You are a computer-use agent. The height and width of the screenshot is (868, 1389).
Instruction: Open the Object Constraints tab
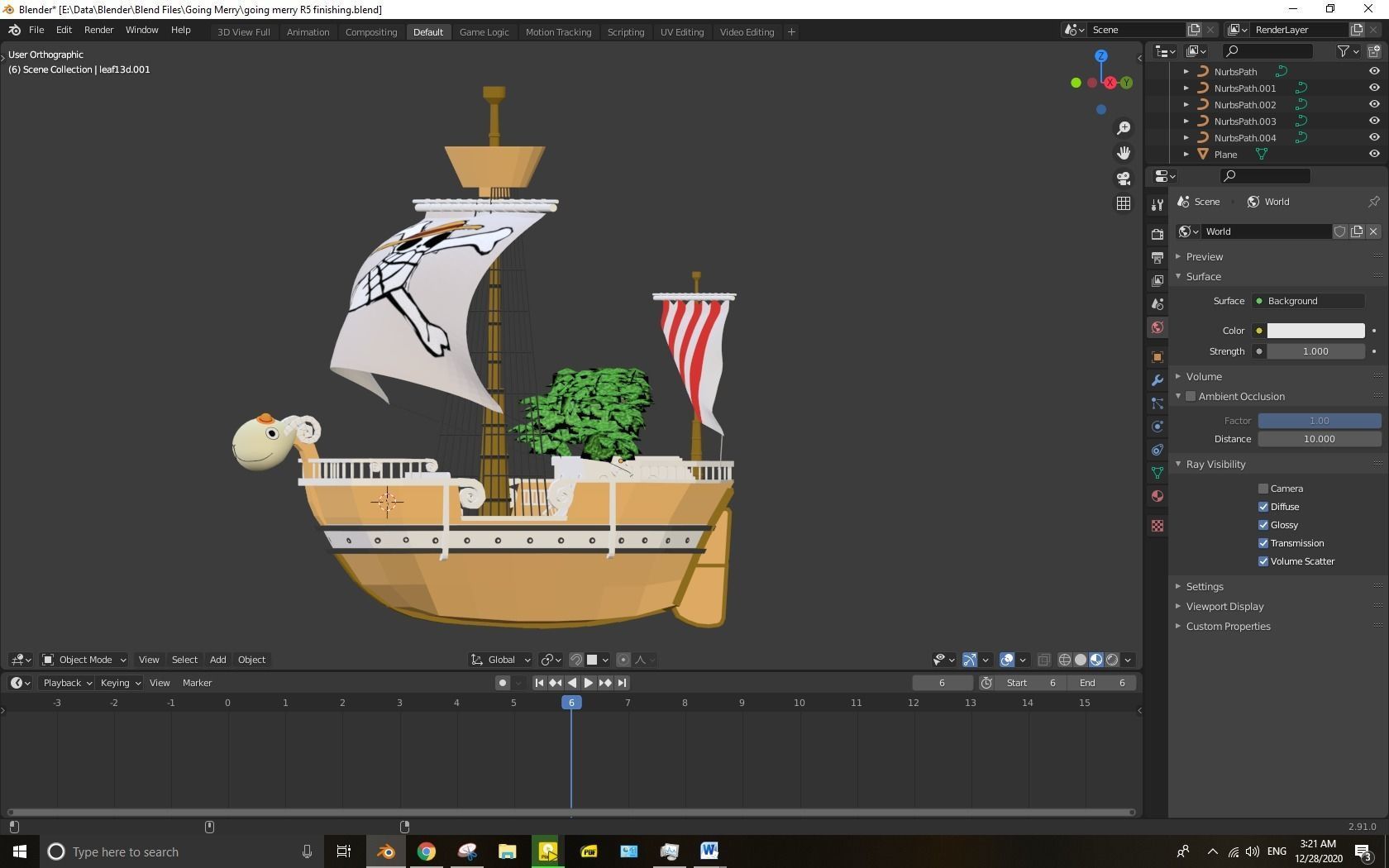tap(1157, 450)
